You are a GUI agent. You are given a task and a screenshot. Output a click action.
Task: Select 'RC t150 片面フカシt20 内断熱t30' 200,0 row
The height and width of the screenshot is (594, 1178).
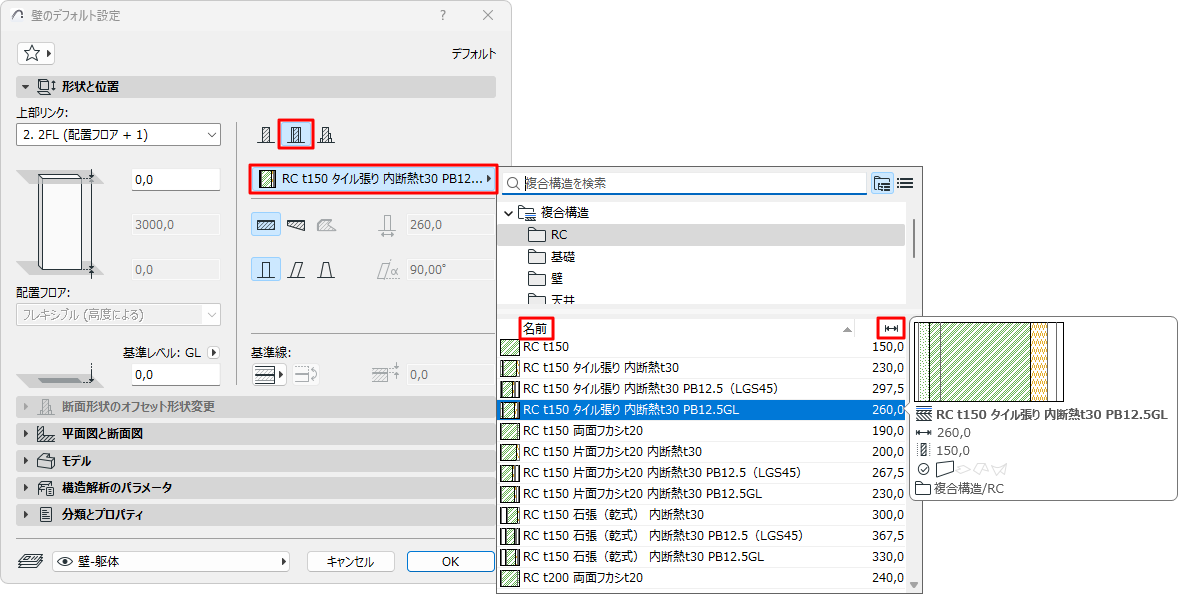click(702, 452)
